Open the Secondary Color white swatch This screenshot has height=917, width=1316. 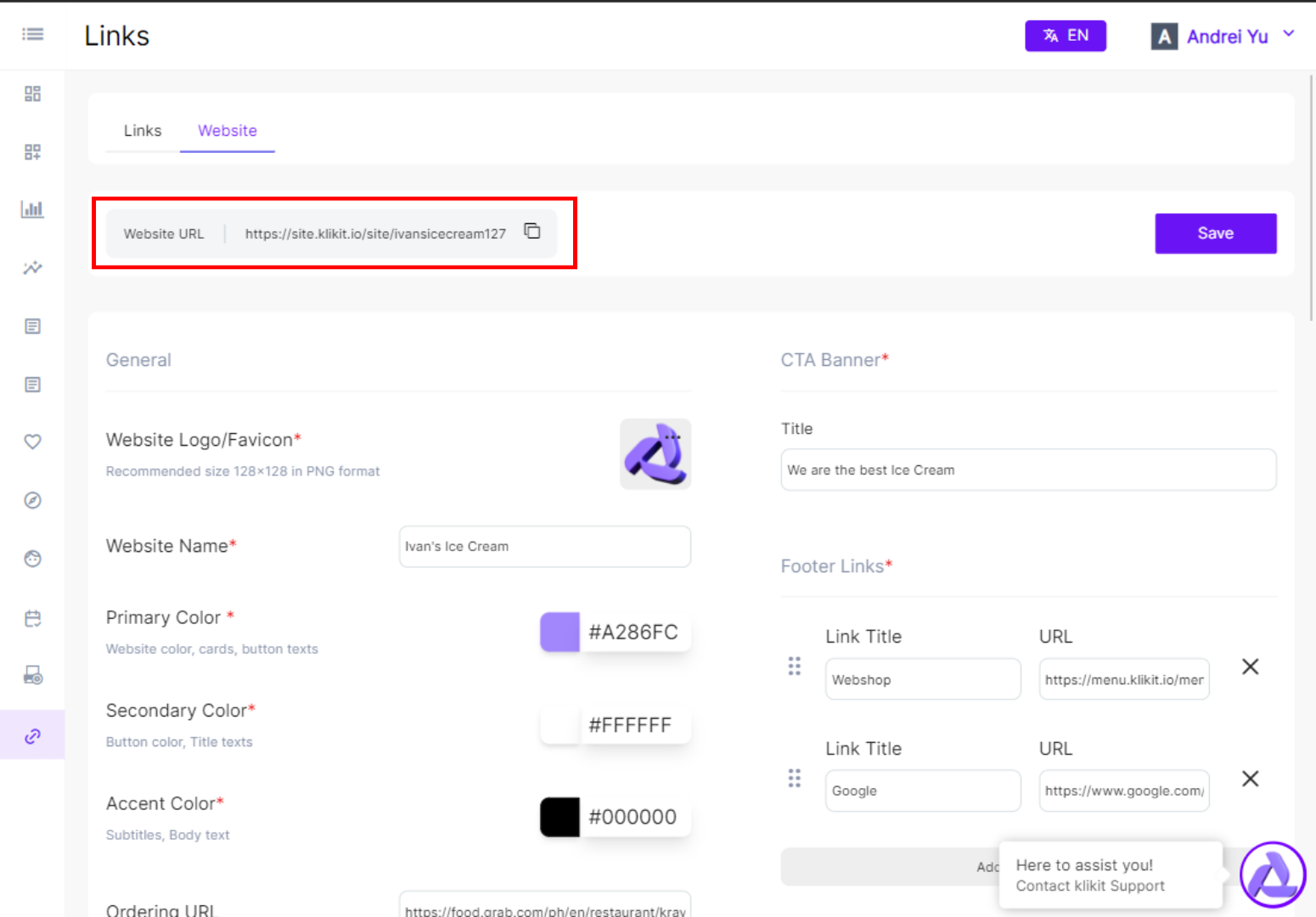tap(560, 725)
